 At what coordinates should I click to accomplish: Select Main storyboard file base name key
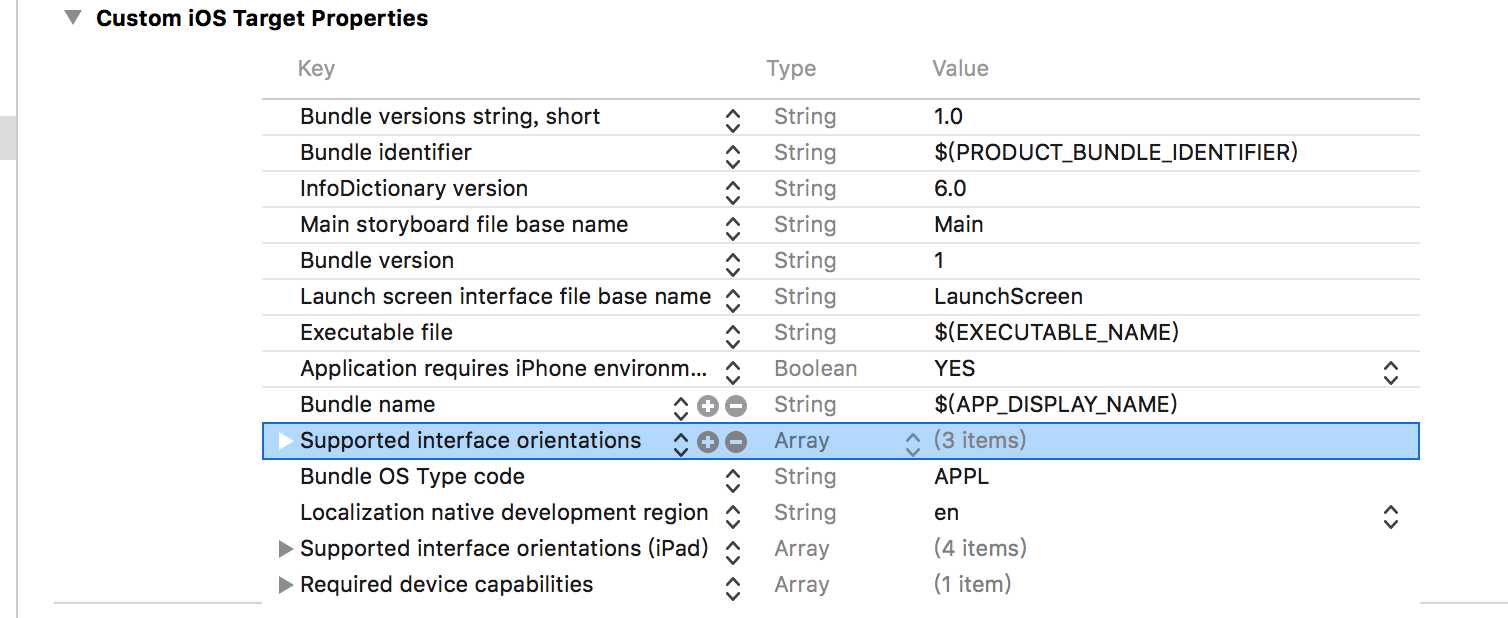point(464,225)
